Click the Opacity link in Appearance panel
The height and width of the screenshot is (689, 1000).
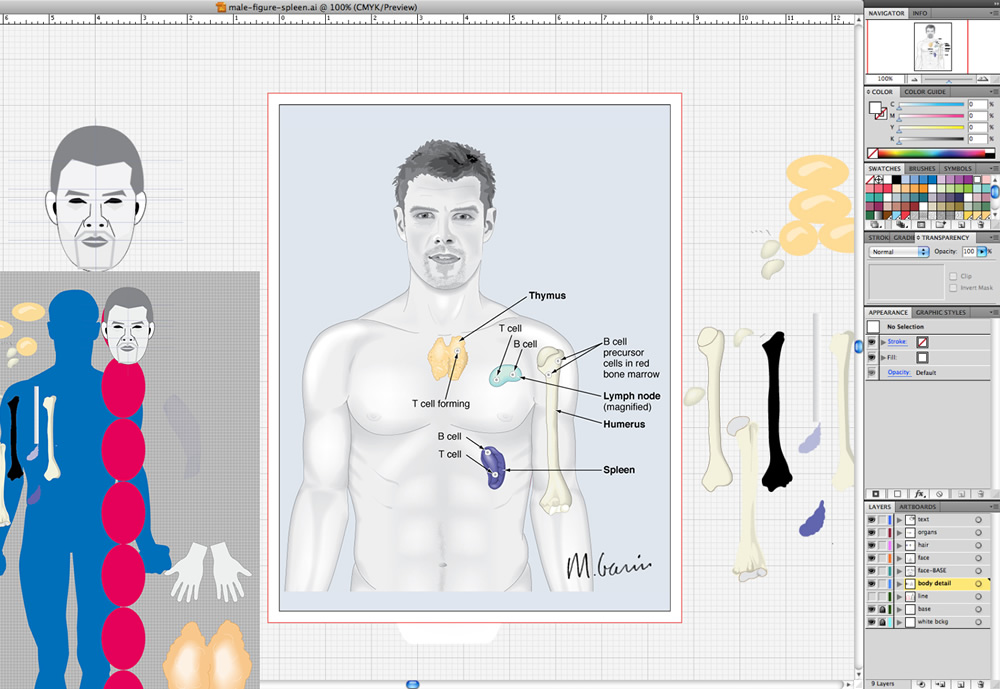click(899, 373)
